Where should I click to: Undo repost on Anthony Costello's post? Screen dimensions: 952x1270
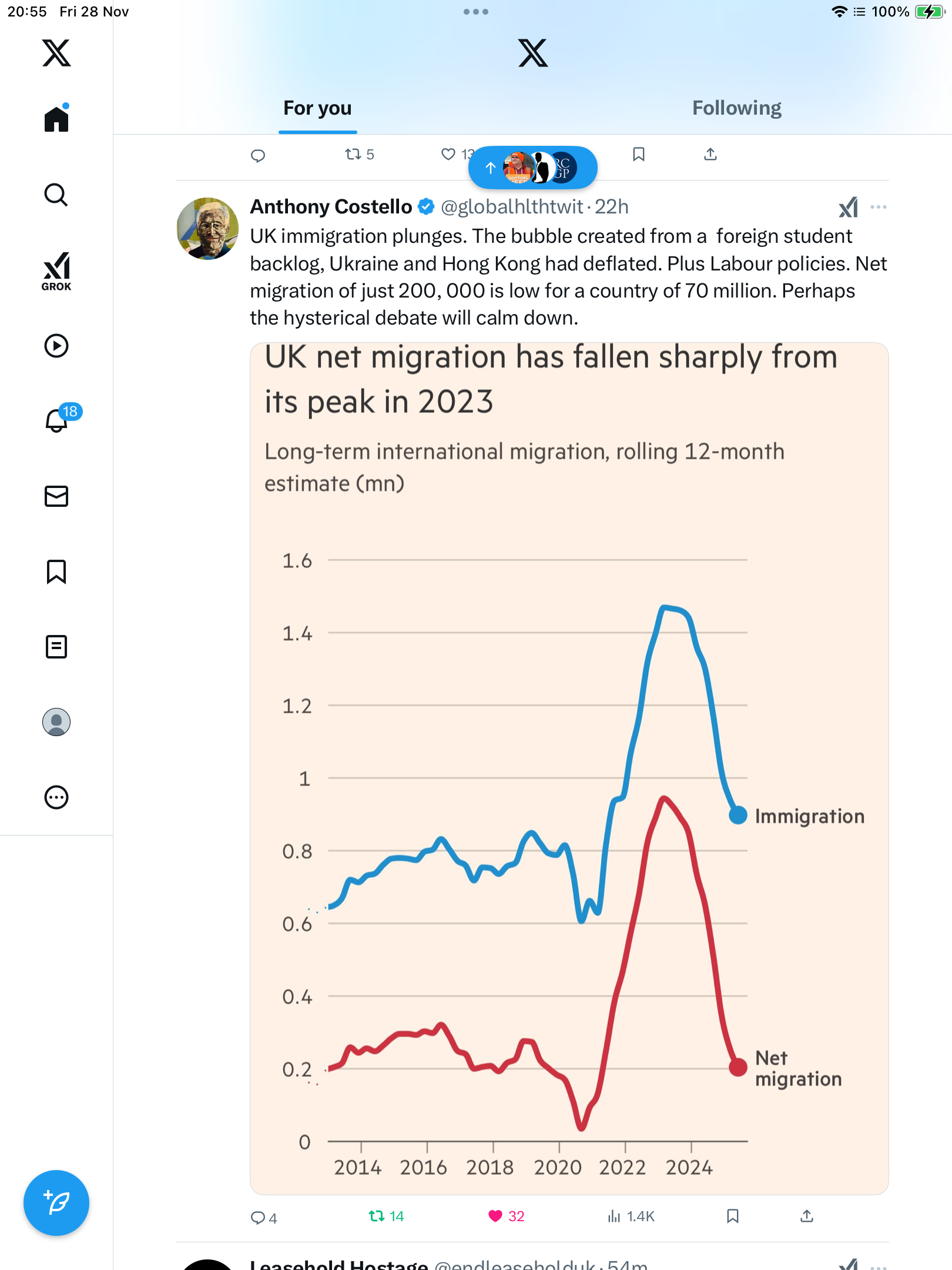377,1216
